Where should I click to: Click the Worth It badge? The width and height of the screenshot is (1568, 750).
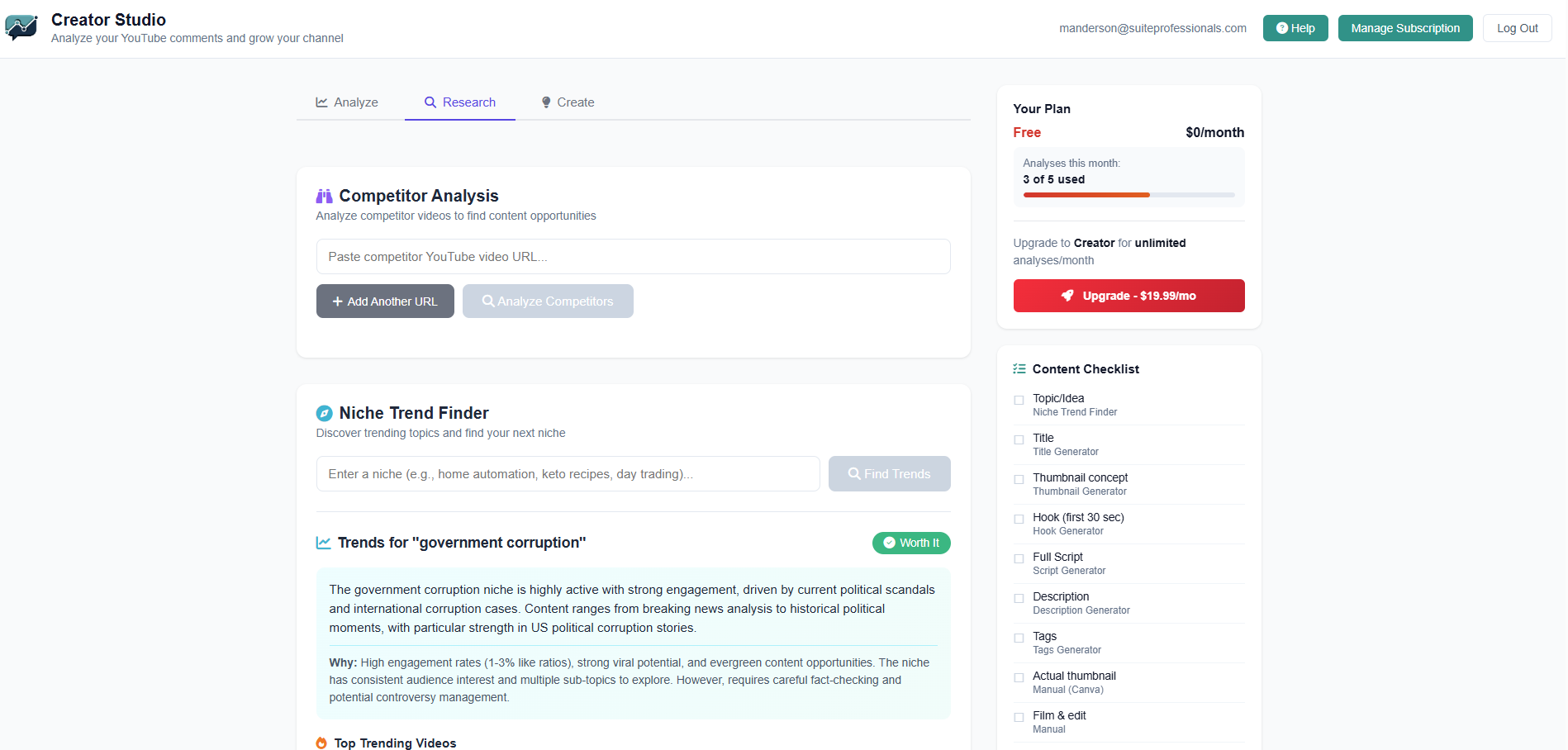pos(910,543)
